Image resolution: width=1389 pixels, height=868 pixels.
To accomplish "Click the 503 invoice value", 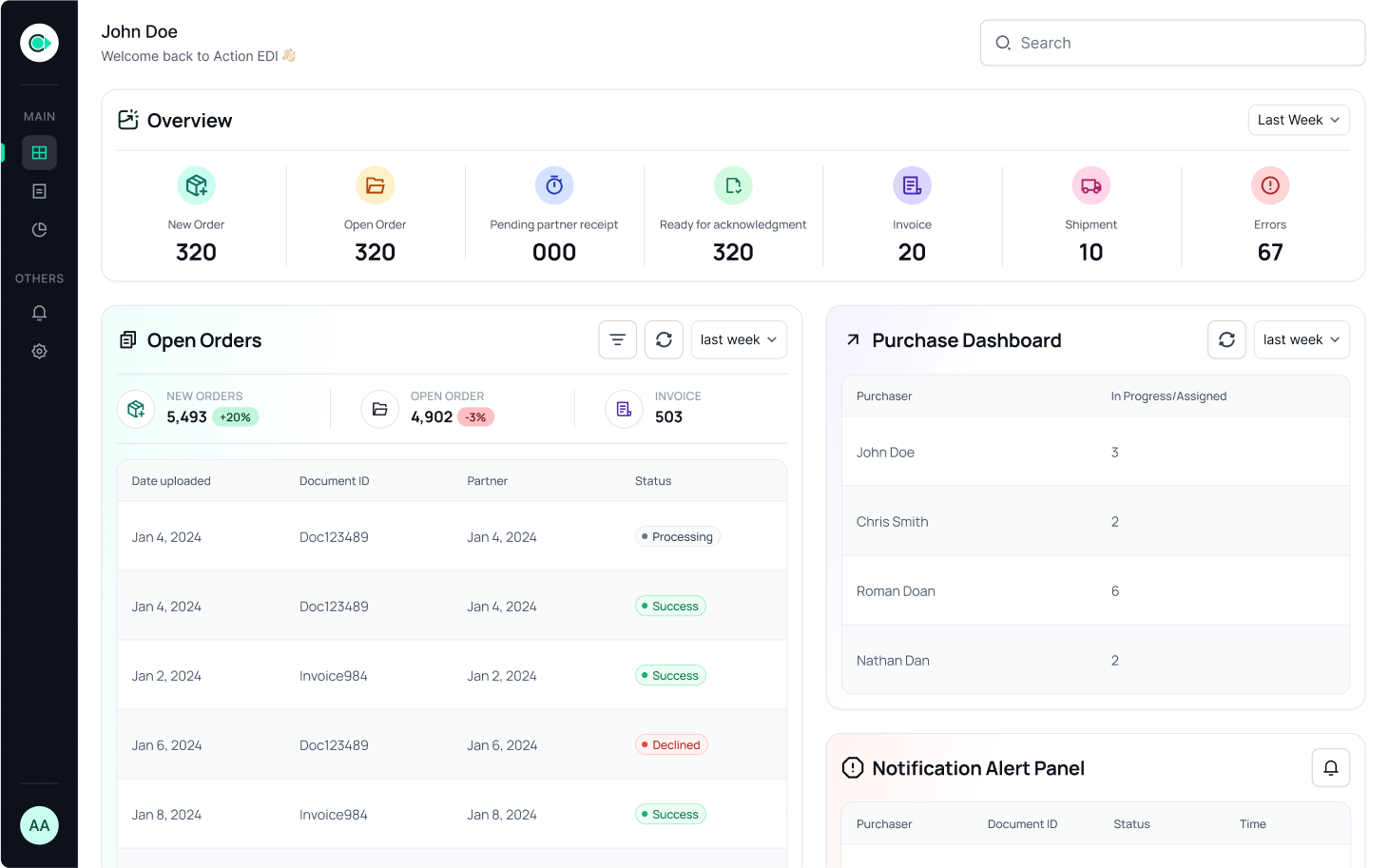I will [x=668, y=417].
